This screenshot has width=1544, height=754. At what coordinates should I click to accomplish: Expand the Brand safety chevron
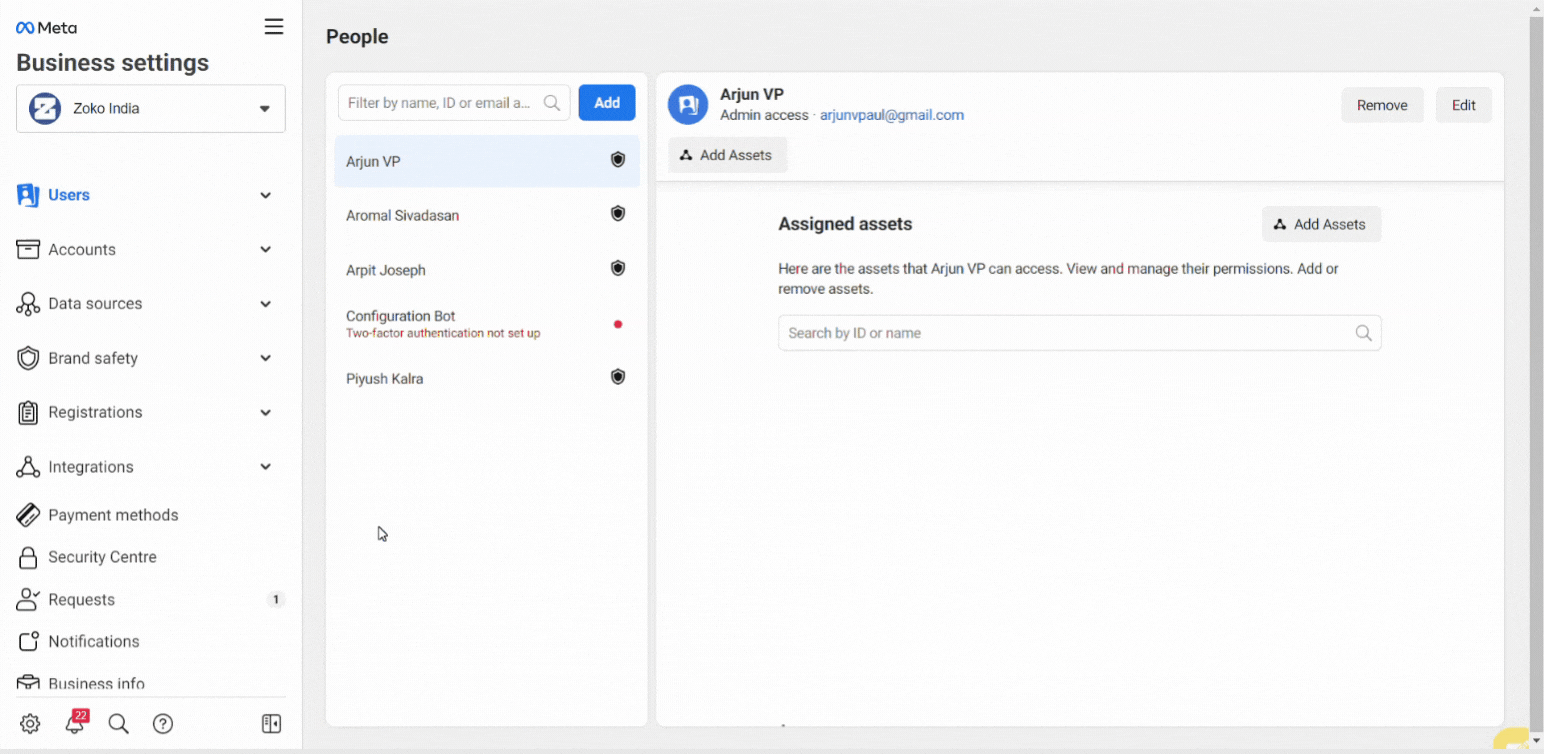click(265, 358)
